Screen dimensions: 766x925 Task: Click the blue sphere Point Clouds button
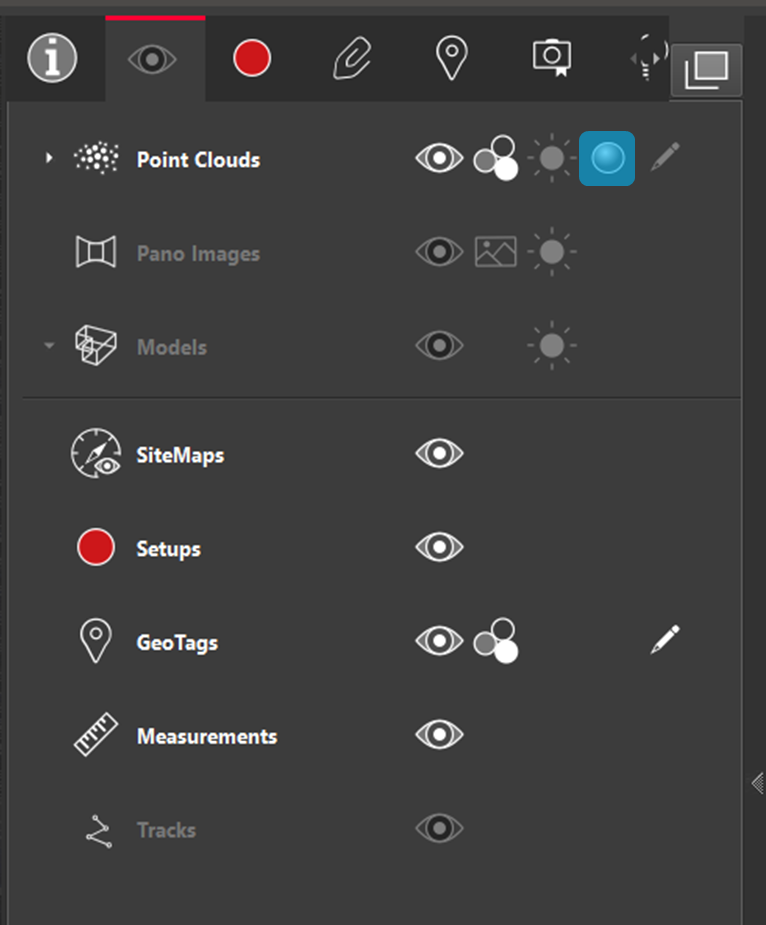[607, 158]
